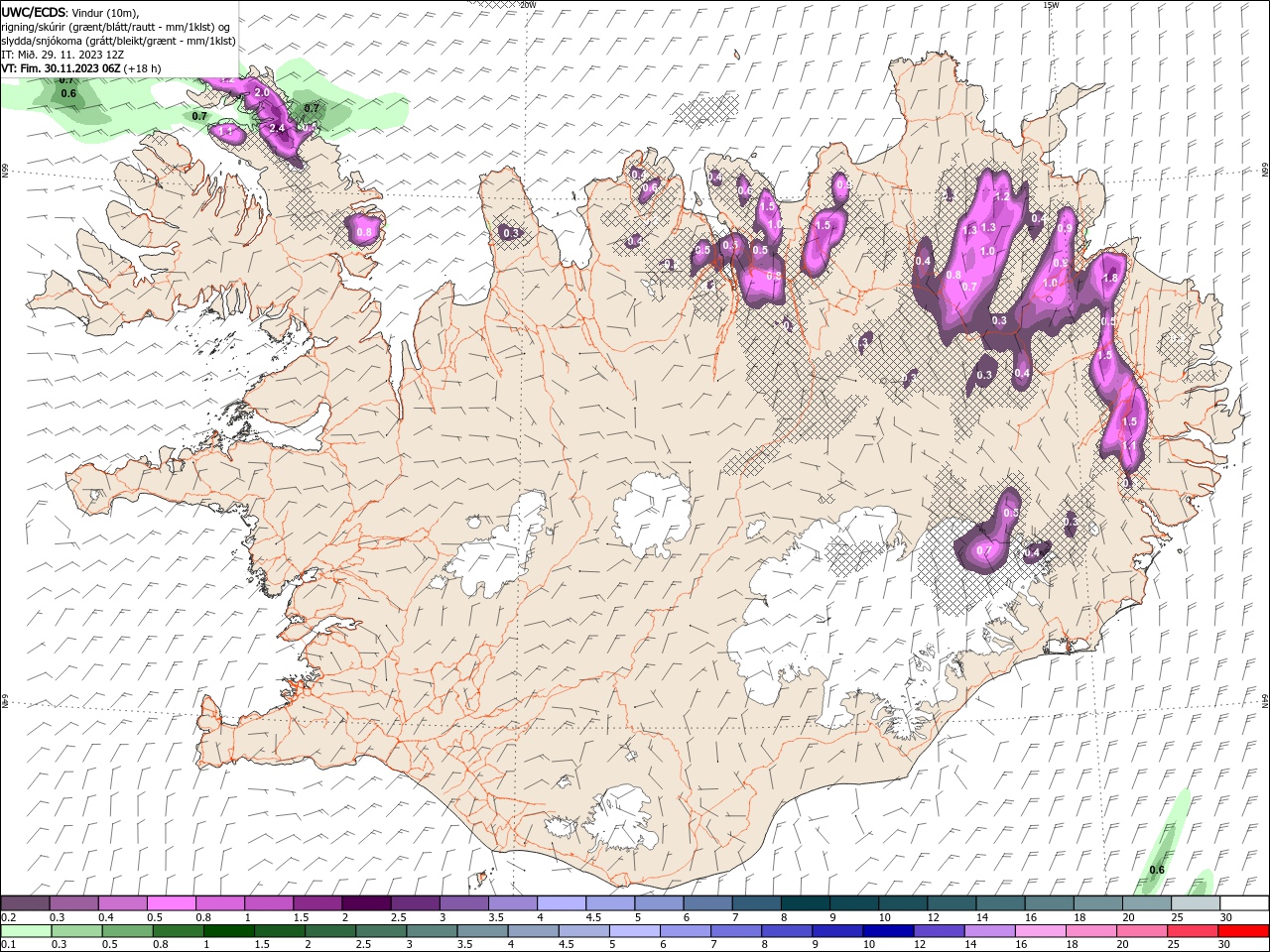Screen dimensions: 1270x952
Task: Pick the light lavender snow swatch labeled 4
Action: click(x=561, y=903)
